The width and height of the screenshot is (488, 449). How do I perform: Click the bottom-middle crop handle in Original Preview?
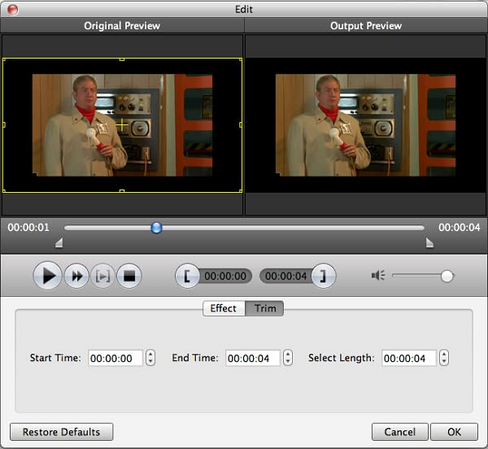pyautogui.click(x=122, y=191)
